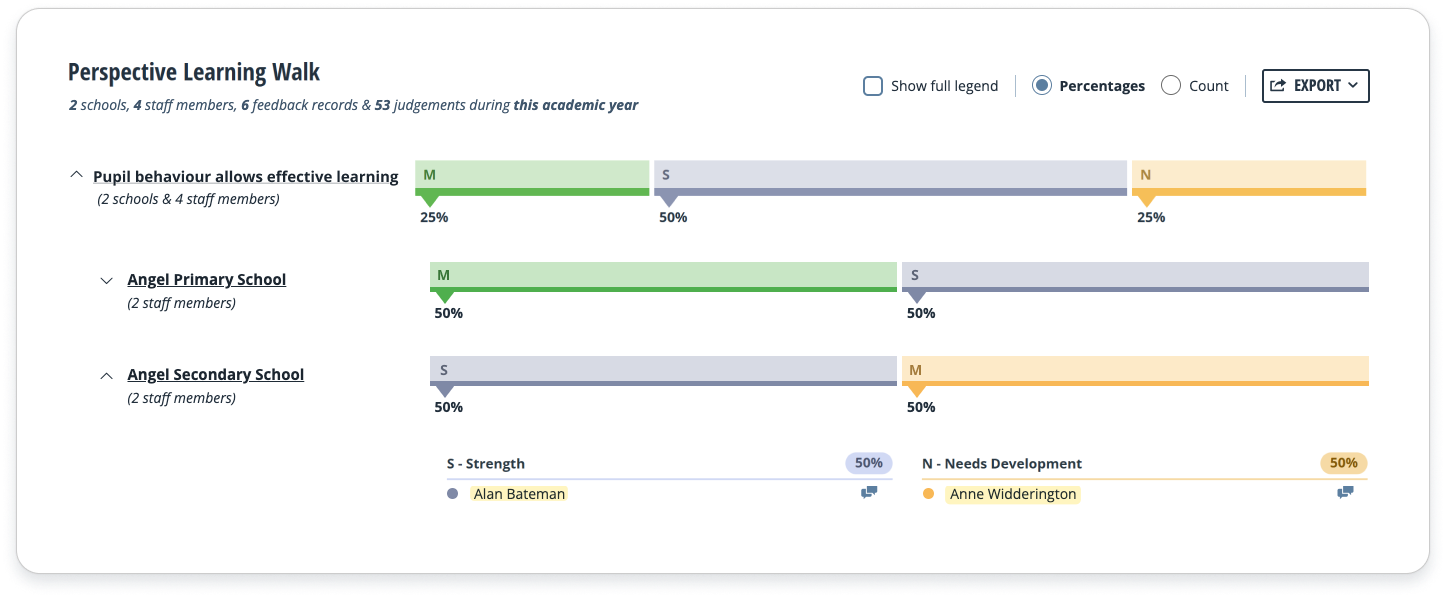This screenshot has width=1446, height=598.
Task: Collapse the Angel Secondary School row
Action: point(107,376)
